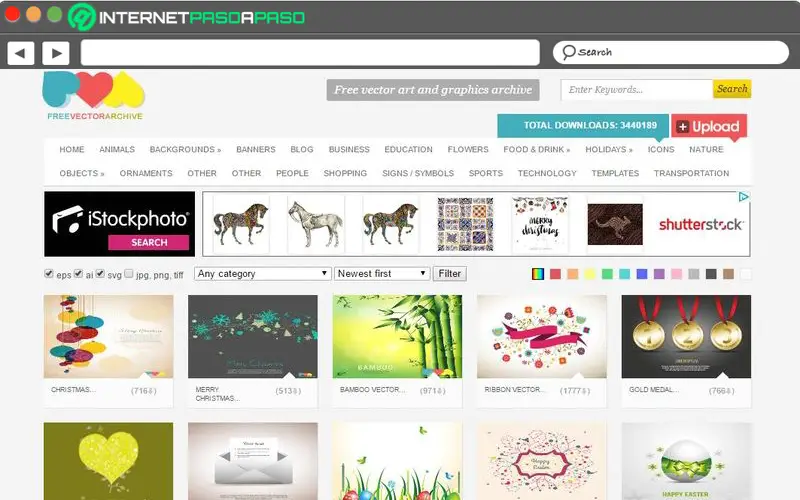Image resolution: width=800 pixels, height=500 pixels.
Task: Click the plus icon on Upload button
Action: click(x=682, y=127)
